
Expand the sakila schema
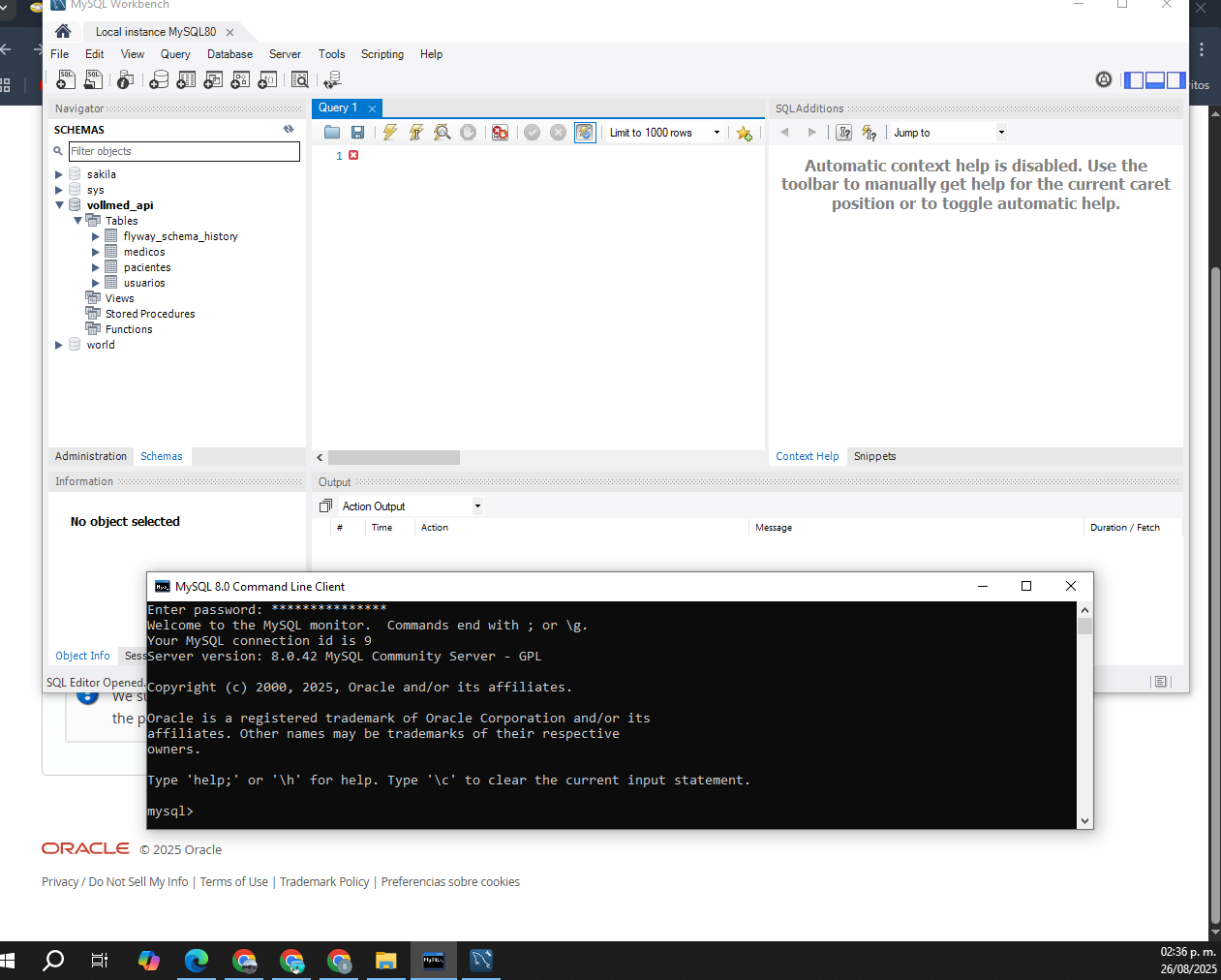(59, 174)
